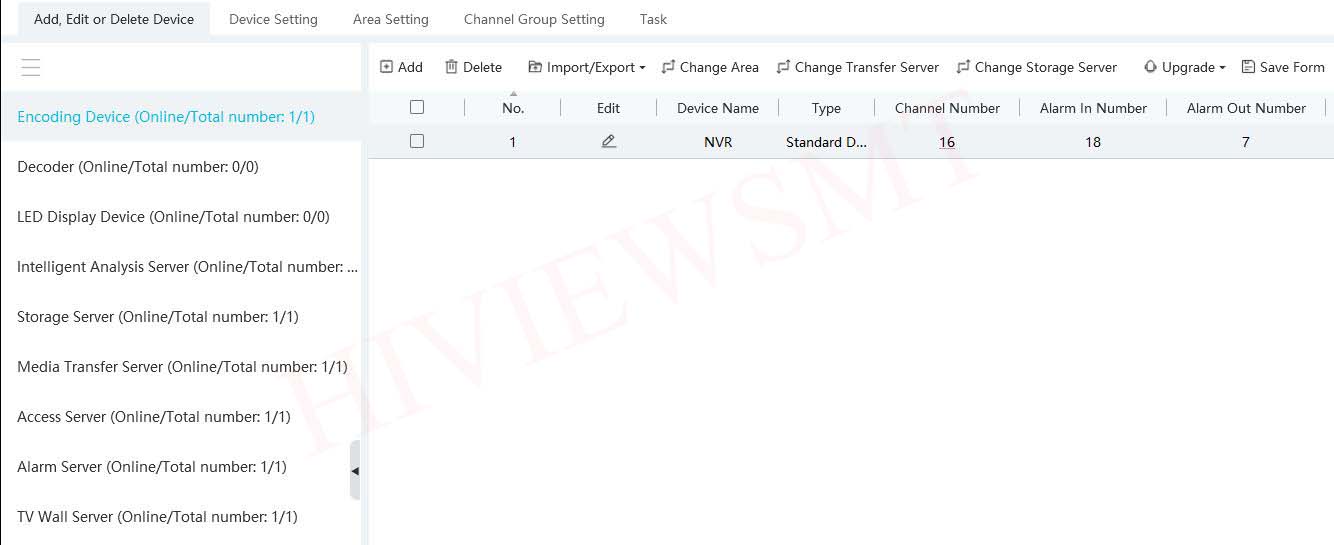
Task: Collapse the left sidebar with arrow handle
Action: (x=355, y=470)
